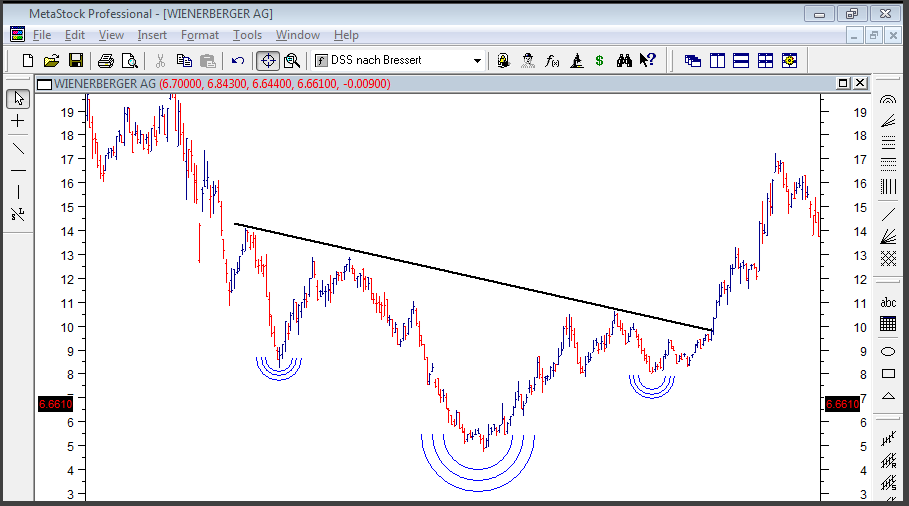This screenshot has width=909, height=506.
Task: Open the Indicator Builder f(x) icon
Action: coord(552,60)
